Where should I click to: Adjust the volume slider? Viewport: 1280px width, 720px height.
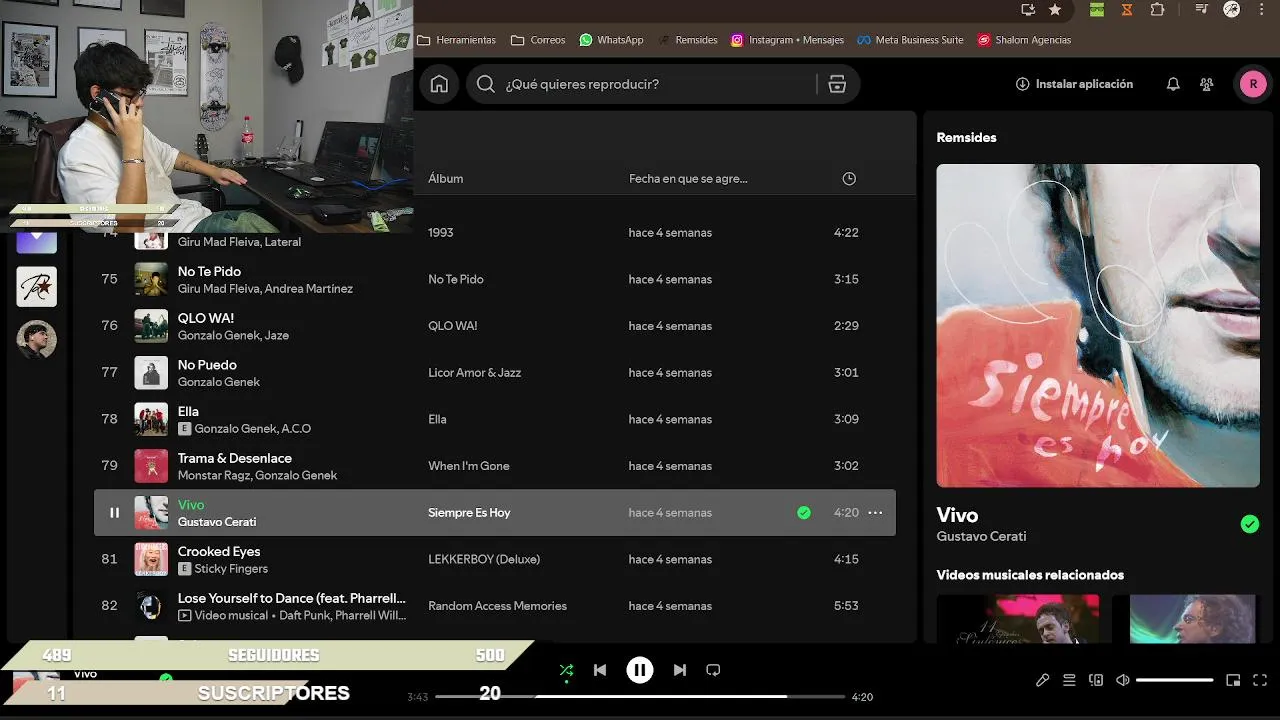coord(1175,680)
